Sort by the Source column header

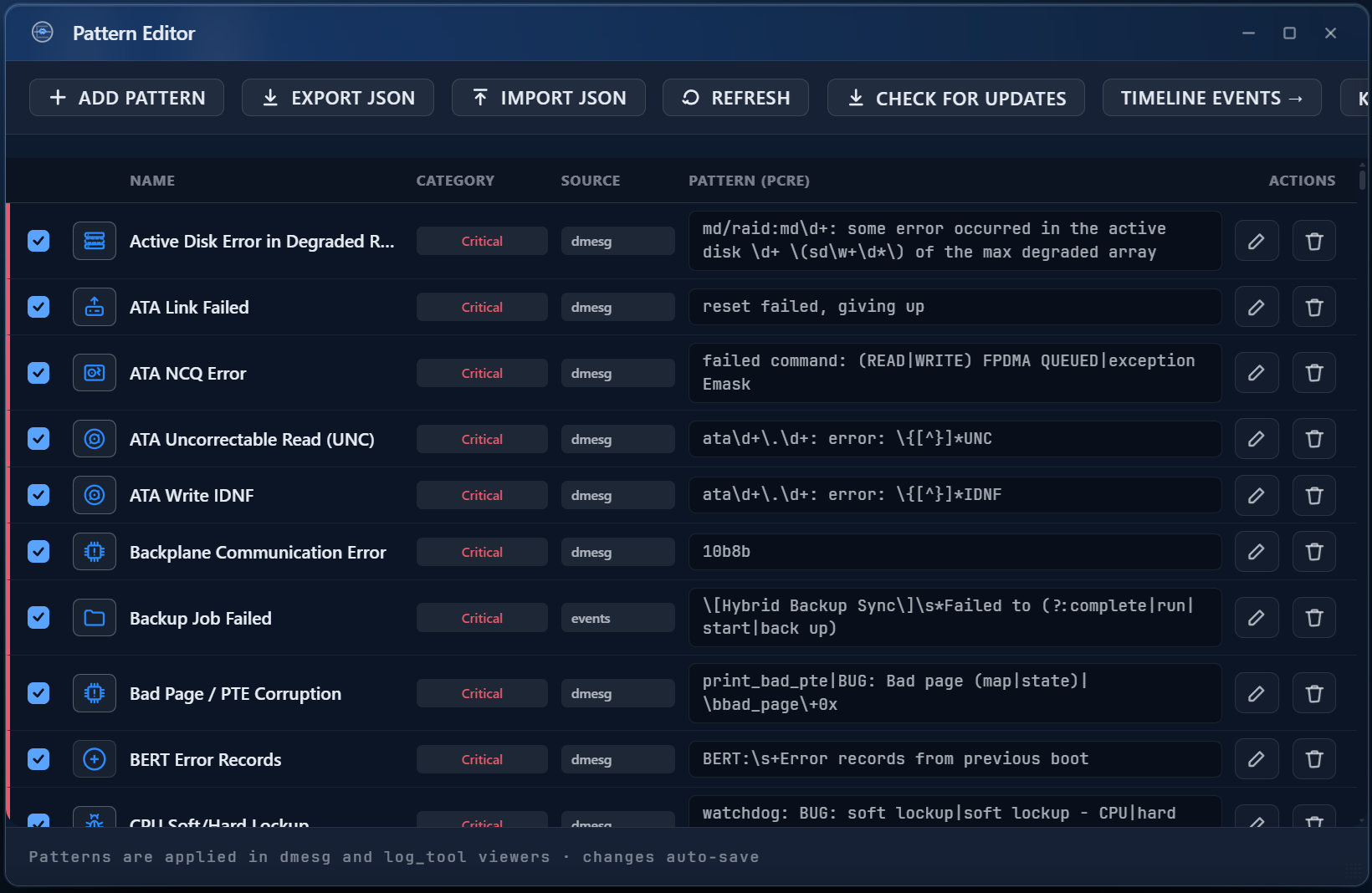pyautogui.click(x=591, y=181)
